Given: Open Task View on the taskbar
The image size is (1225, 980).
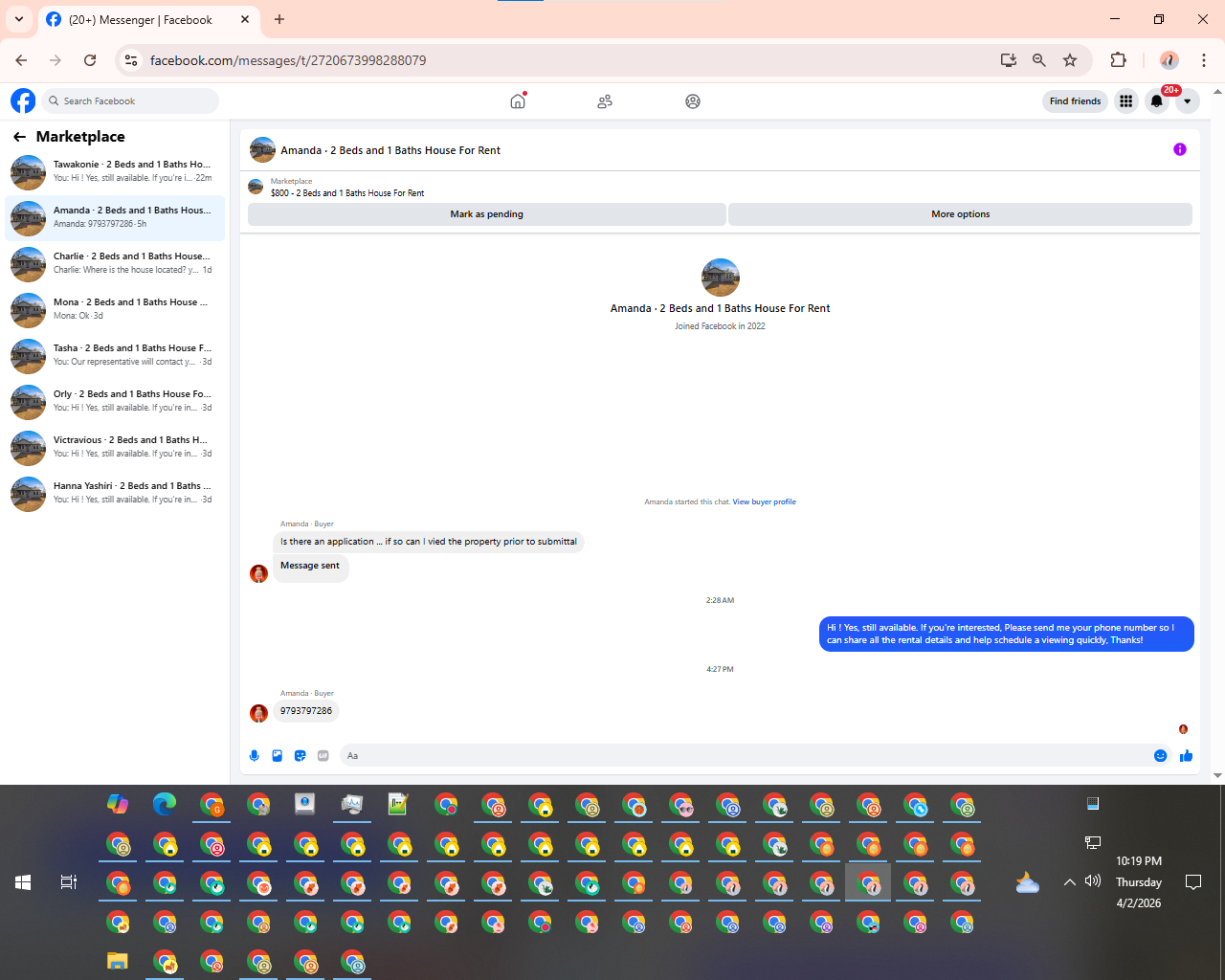Looking at the screenshot, I should (x=69, y=882).
